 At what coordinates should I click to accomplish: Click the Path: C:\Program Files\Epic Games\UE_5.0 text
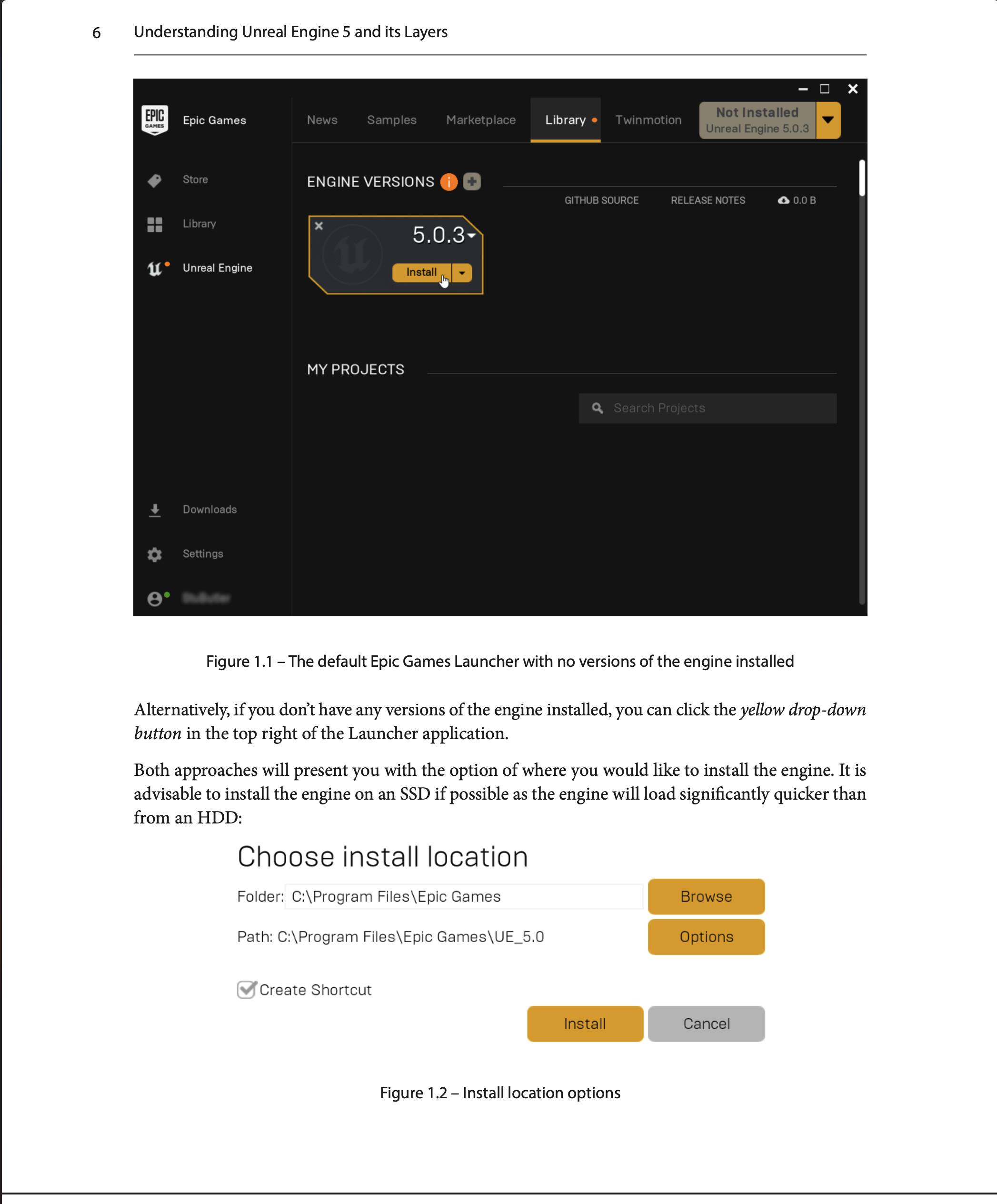coord(390,937)
